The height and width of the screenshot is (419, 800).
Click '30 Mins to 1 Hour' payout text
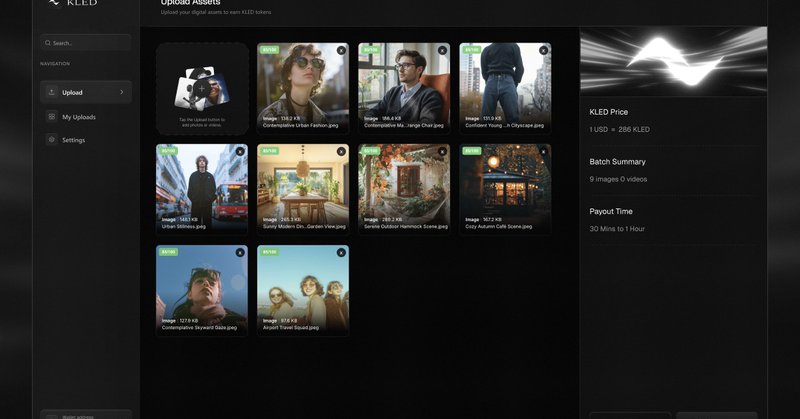[617, 229]
